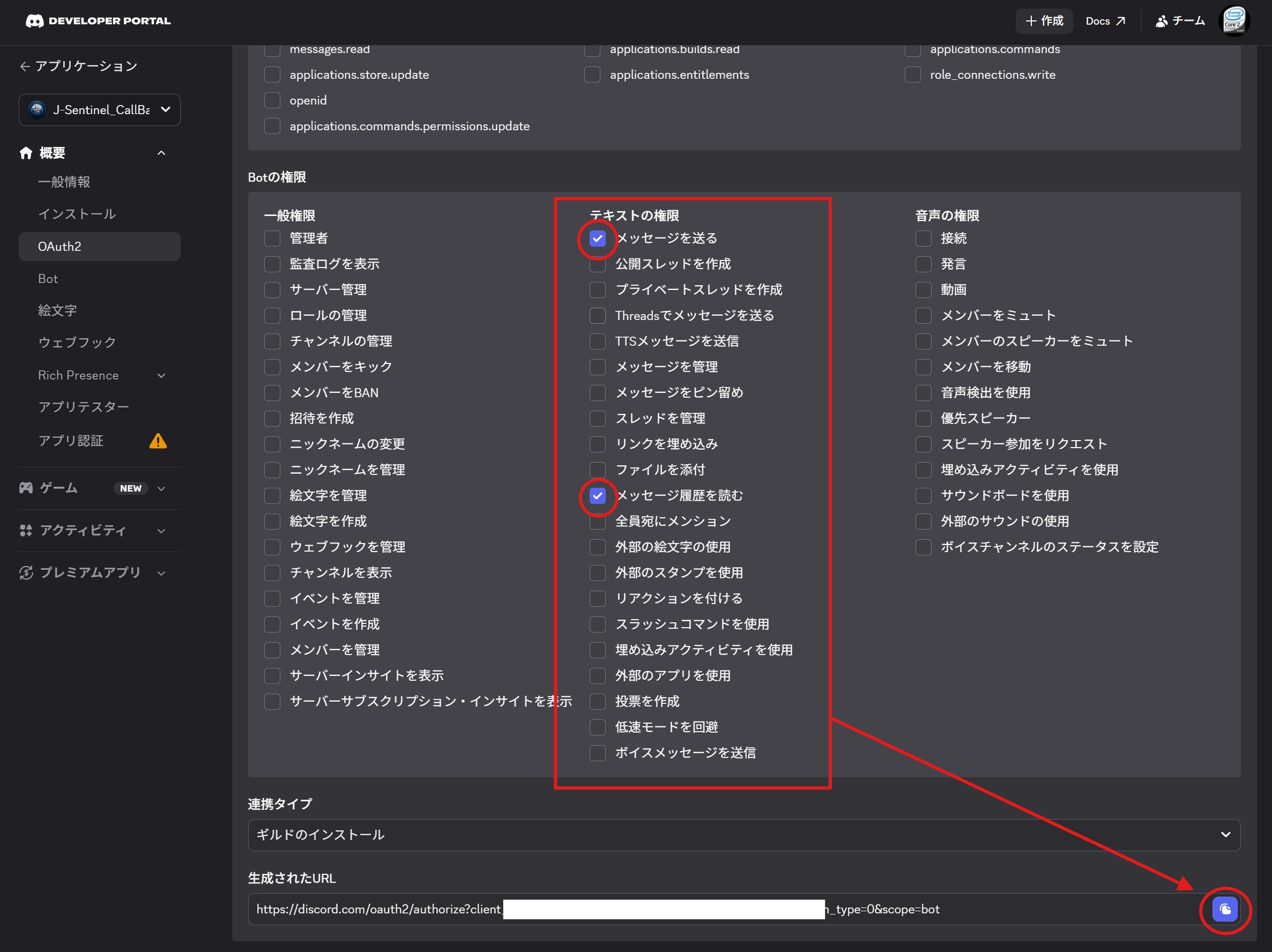Select the OAuth2 sidebar item
The image size is (1272, 952).
click(100, 247)
